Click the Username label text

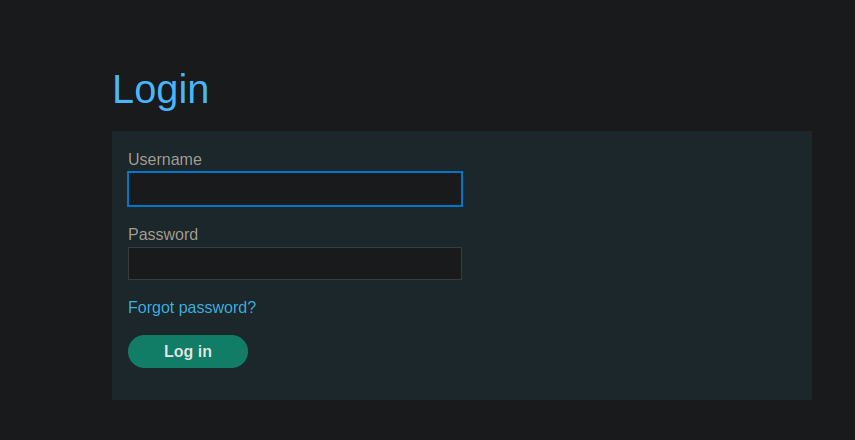click(165, 160)
